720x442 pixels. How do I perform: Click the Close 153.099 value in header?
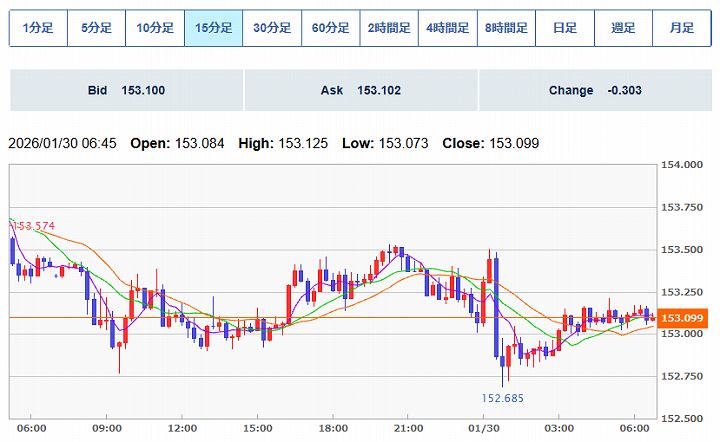coord(514,144)
